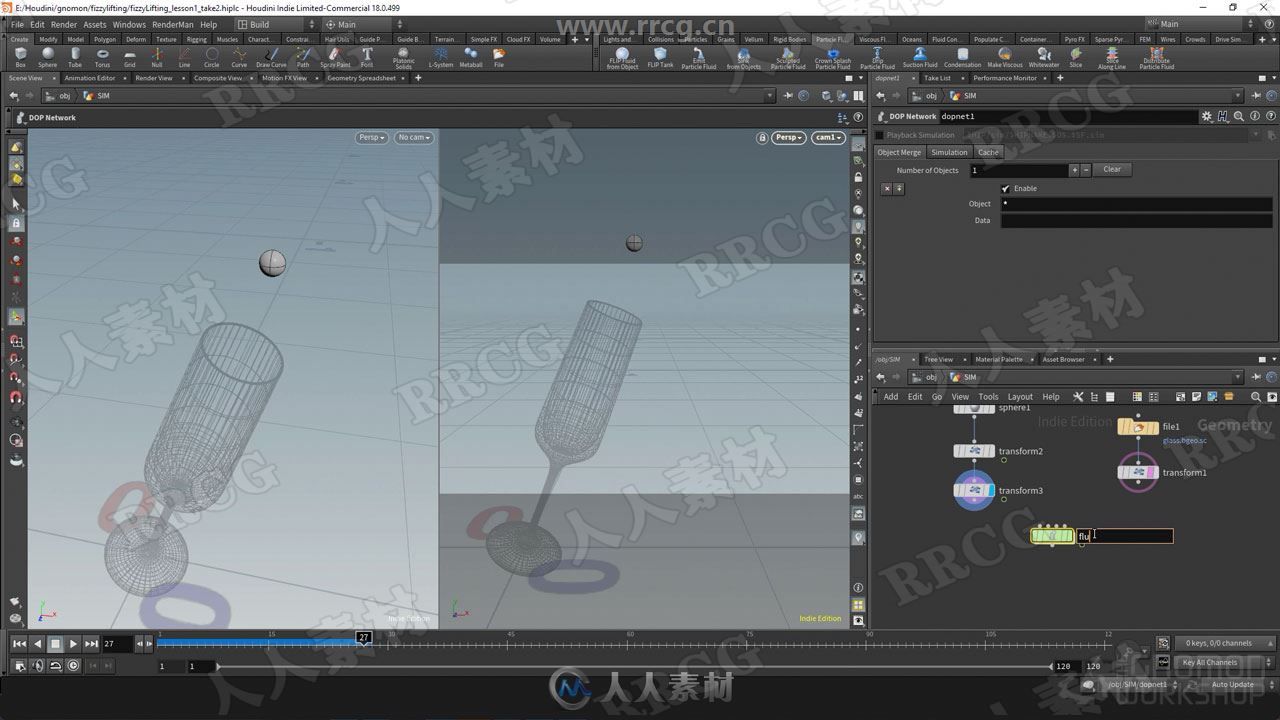Open network editor Add menu

(x=890, y=397)
